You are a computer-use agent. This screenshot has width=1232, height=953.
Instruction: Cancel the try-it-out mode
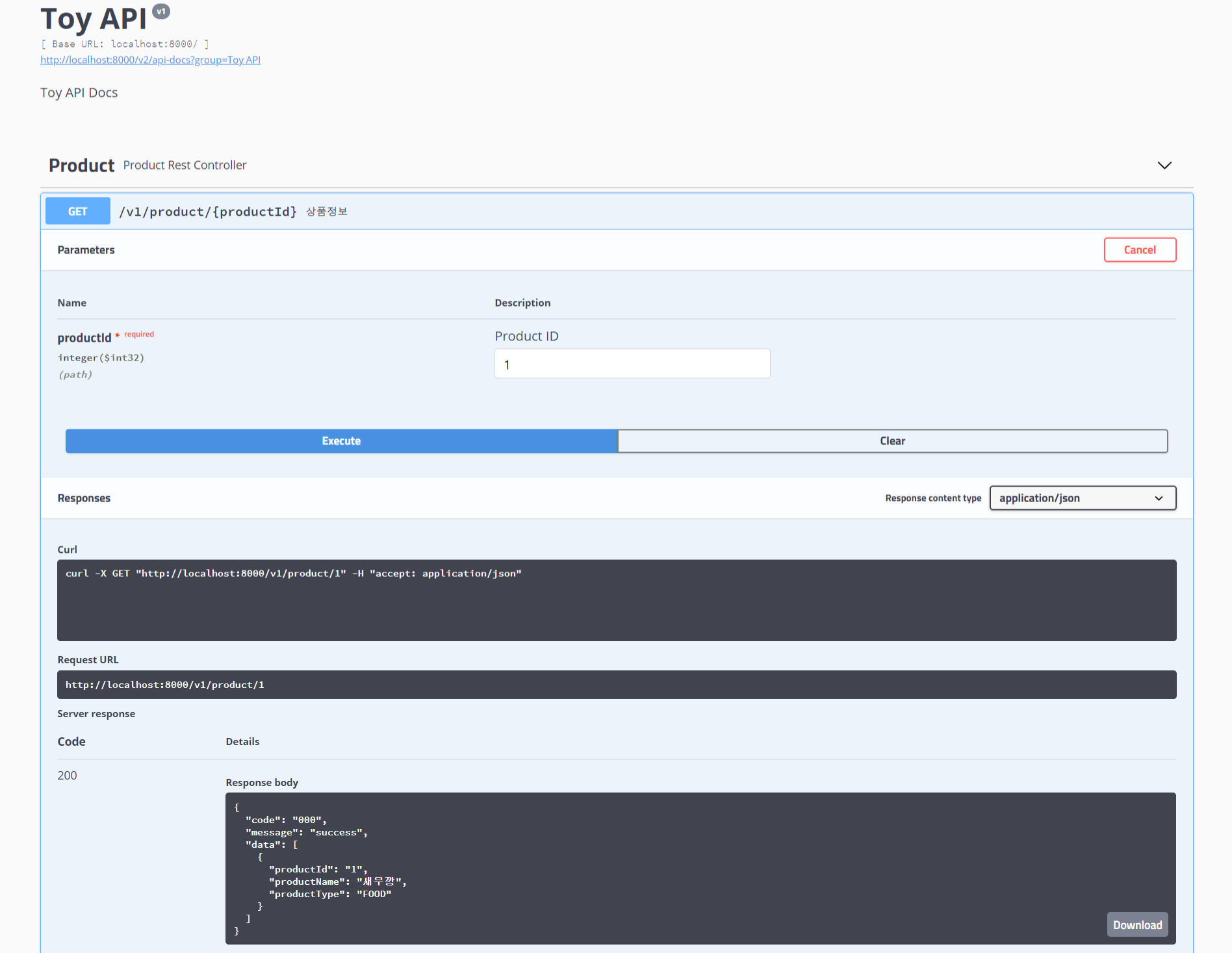coord(1140,250)
